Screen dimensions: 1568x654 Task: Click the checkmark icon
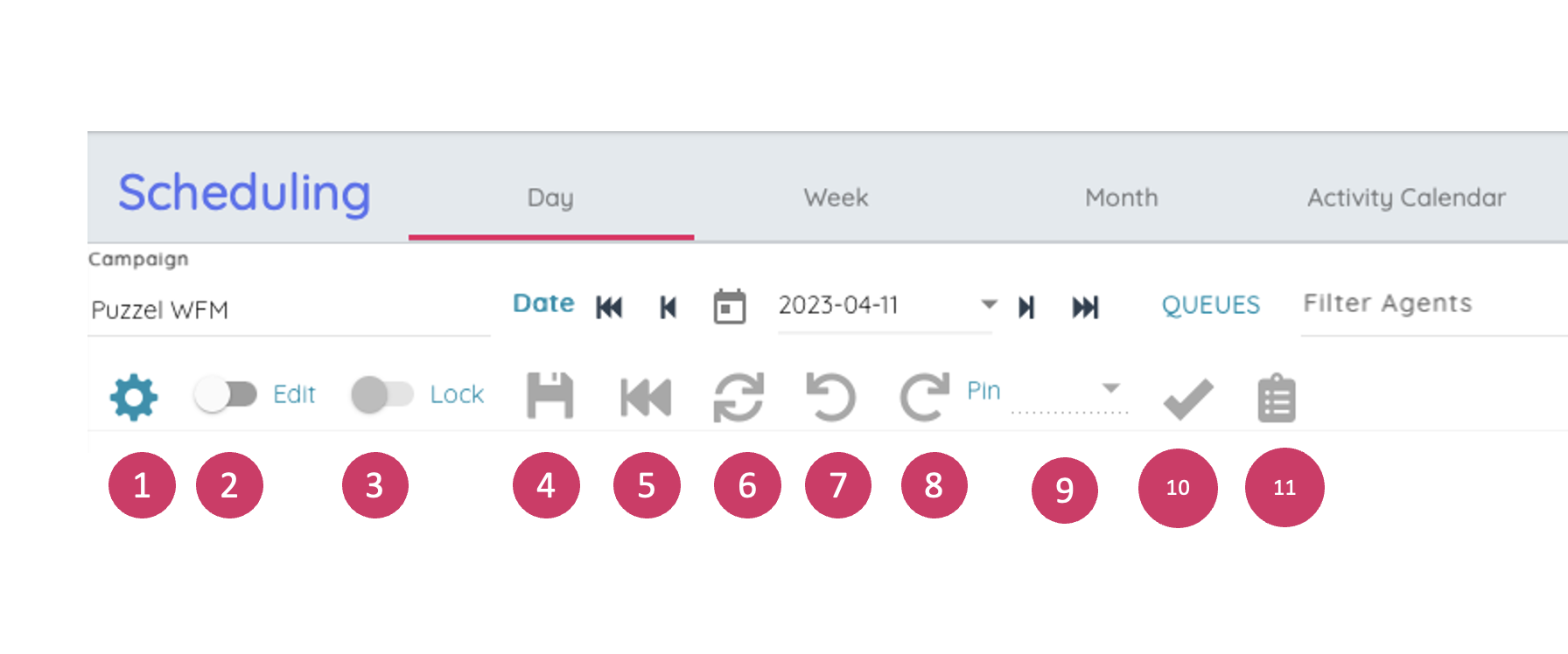pos(1187,399)
